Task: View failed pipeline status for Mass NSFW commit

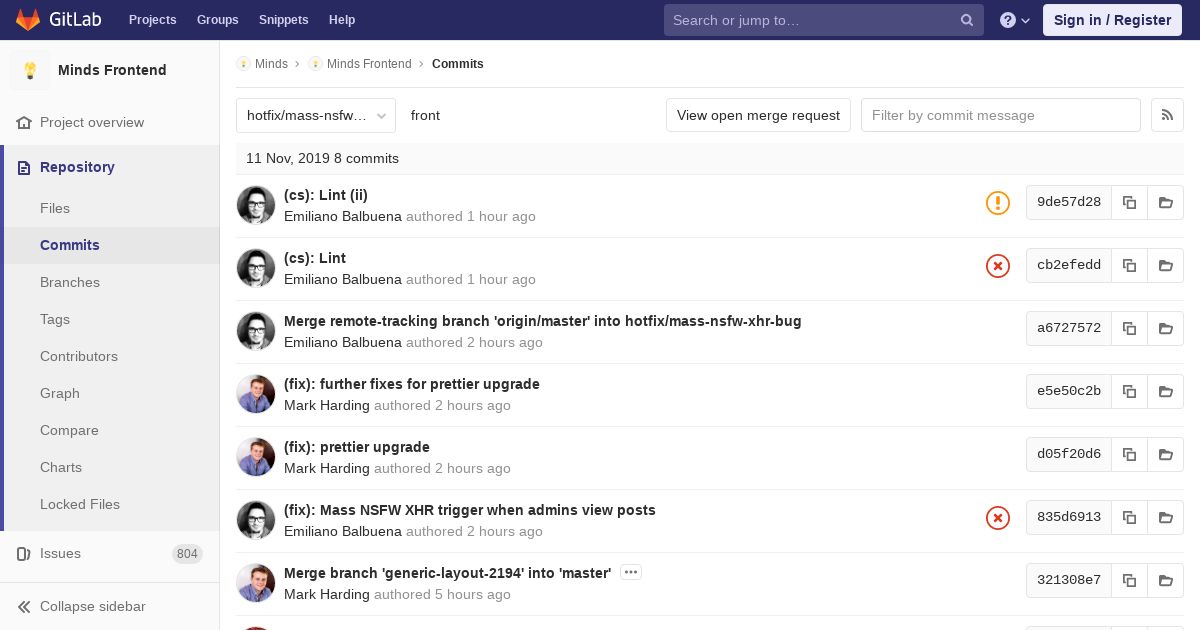Action: (998, 518)
